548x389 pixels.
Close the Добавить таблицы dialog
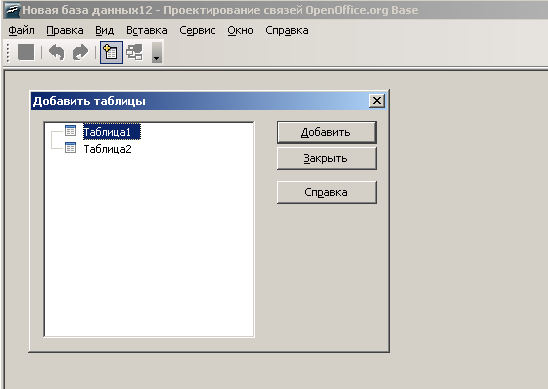click(377, 101)
